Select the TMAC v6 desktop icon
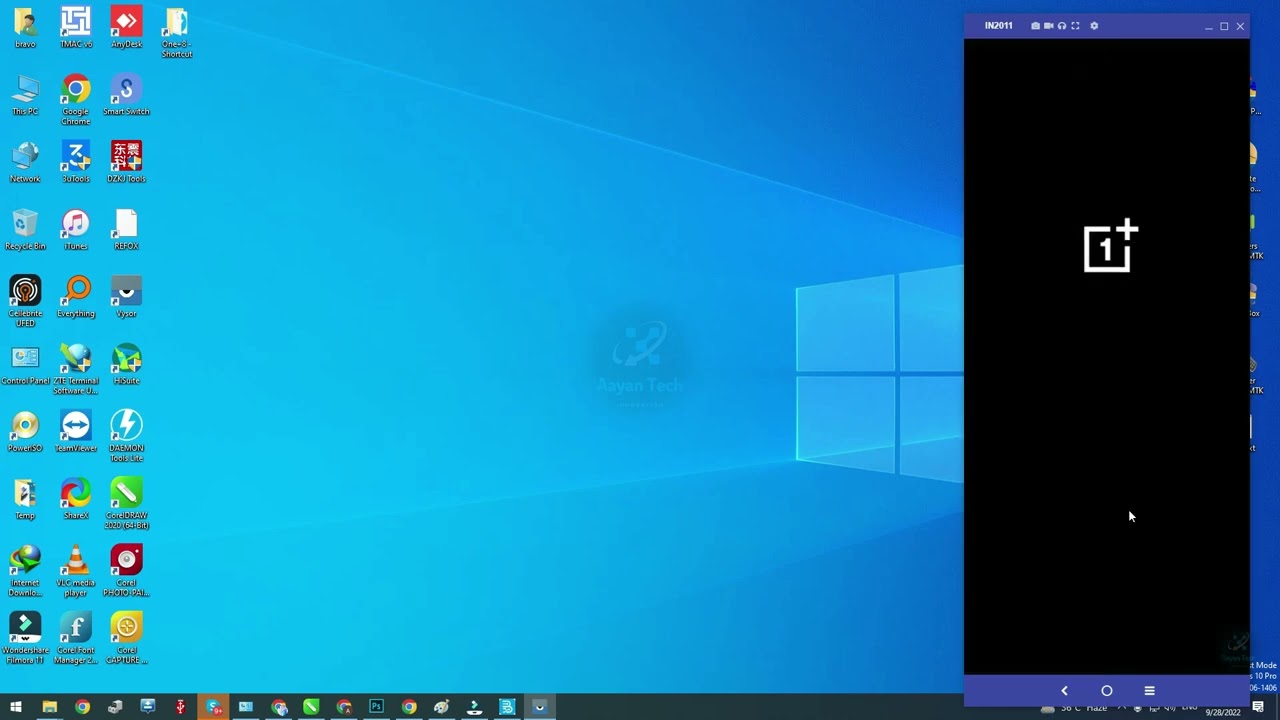The height and width of the screenshot is (720, 1280). pyautogui.click(x=76, y=28)
